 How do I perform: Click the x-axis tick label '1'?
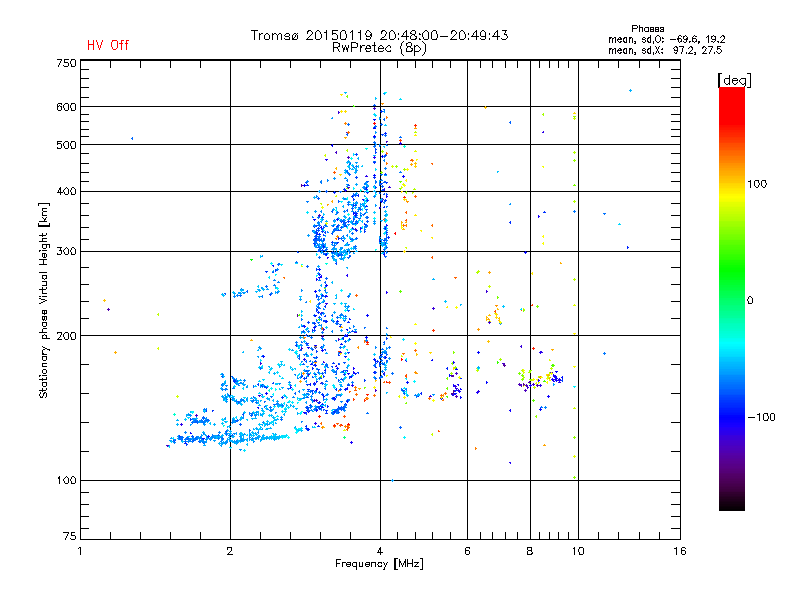tap(80, 551)
